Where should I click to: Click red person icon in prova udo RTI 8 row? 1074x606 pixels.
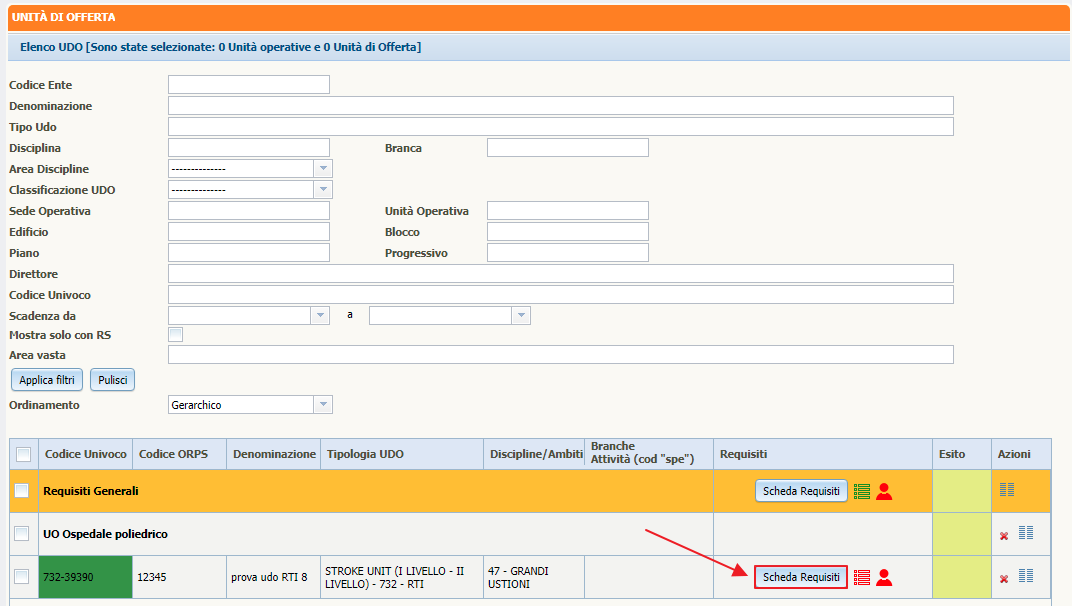[x=884, y=578]
